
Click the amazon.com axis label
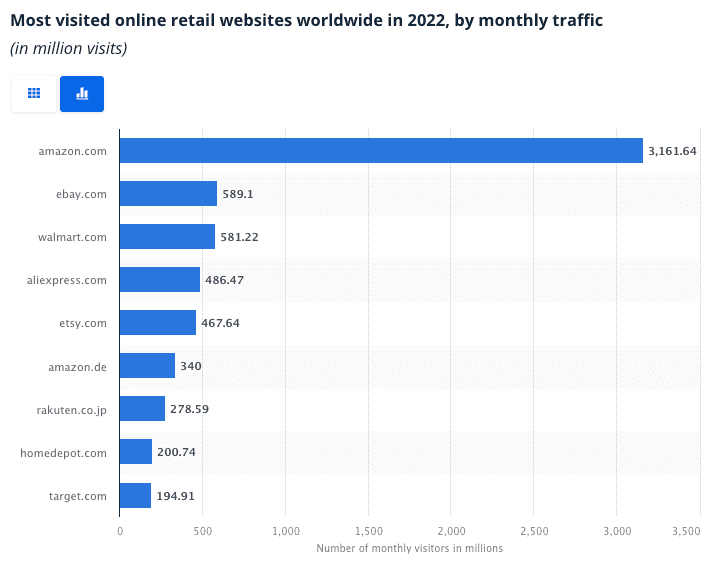tap(72, 151)
